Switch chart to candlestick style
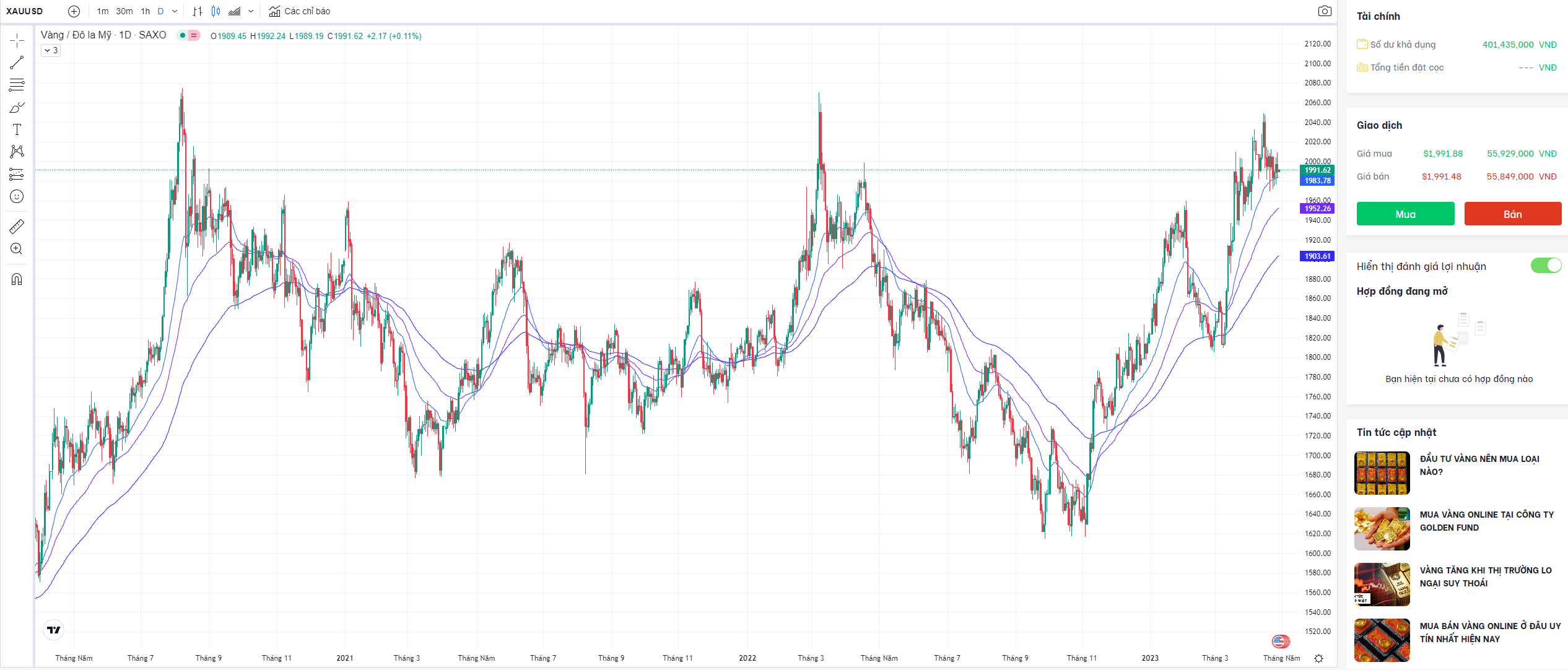 (216, 11)
